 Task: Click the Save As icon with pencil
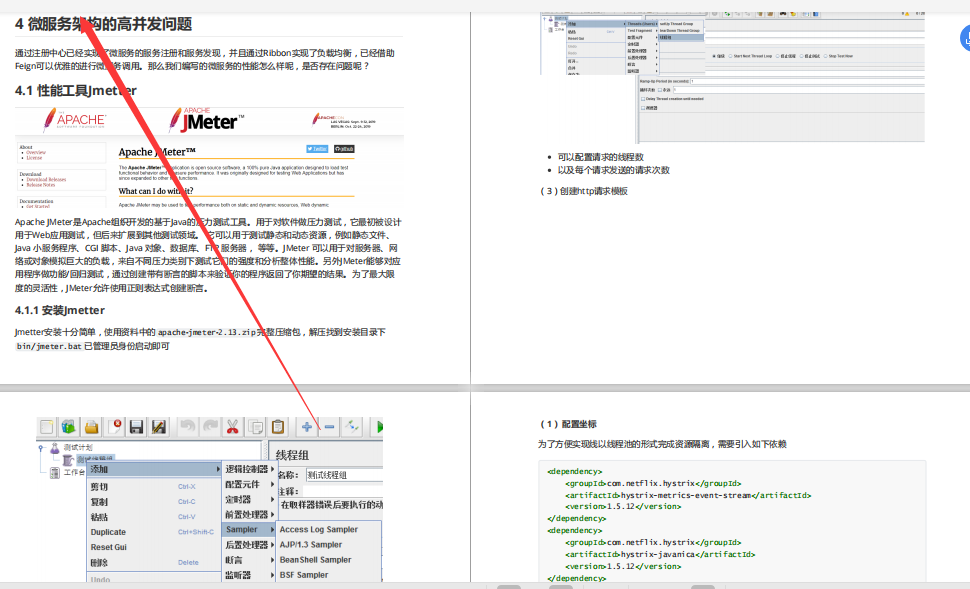(x=159, y=426)
